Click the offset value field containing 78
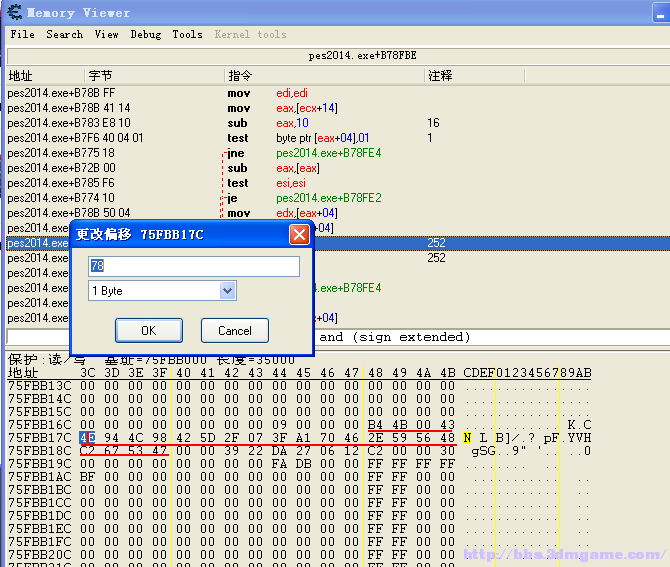The height and width of the screenshot is (567, 670). click(x=193, y=266)
